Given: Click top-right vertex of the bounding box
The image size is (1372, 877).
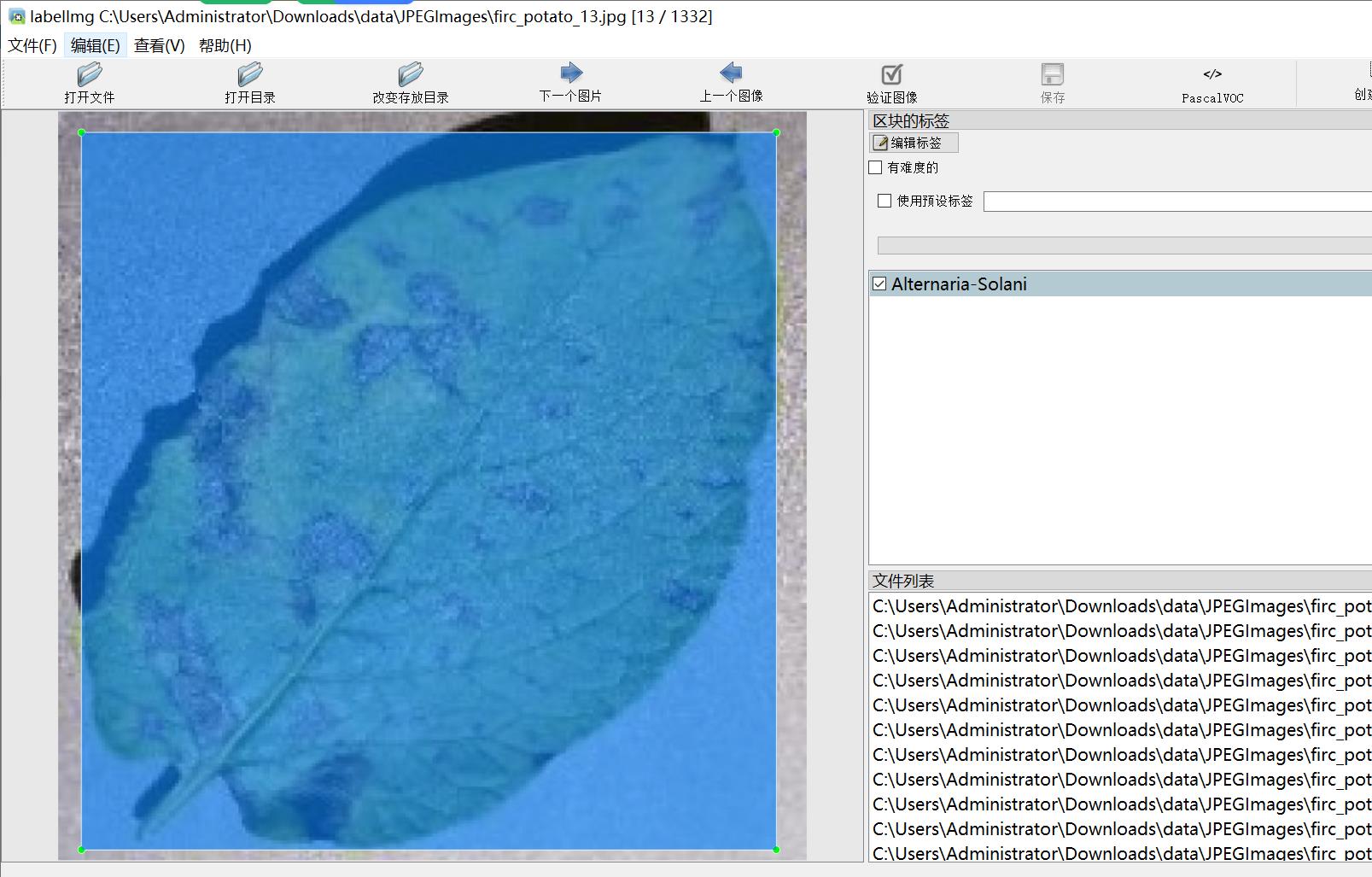Looking at the screenshot, I should pyautogui.click(x=776, y=132).
